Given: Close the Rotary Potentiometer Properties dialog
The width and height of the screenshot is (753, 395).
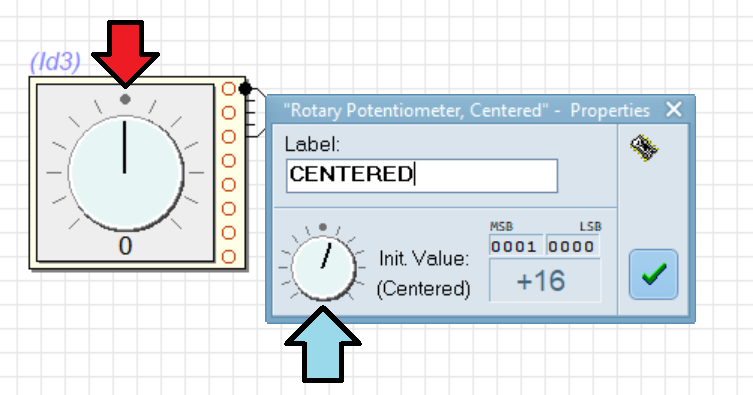Looking at the screenshot, I should tap(674, 109).
